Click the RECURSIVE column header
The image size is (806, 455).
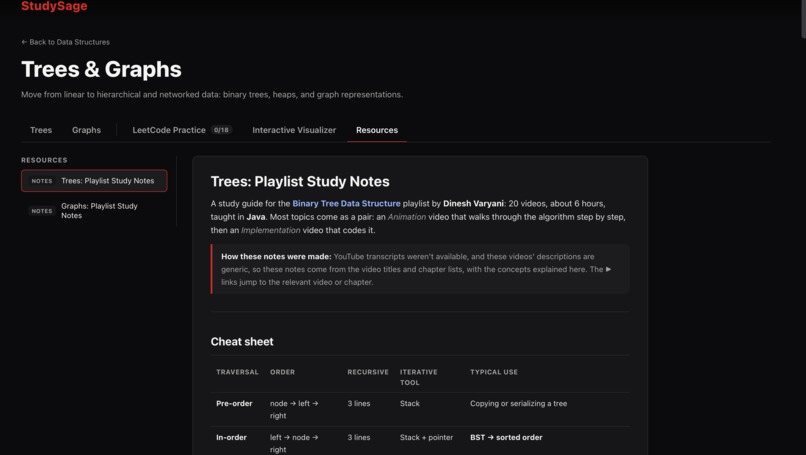[x=368, y=372]
